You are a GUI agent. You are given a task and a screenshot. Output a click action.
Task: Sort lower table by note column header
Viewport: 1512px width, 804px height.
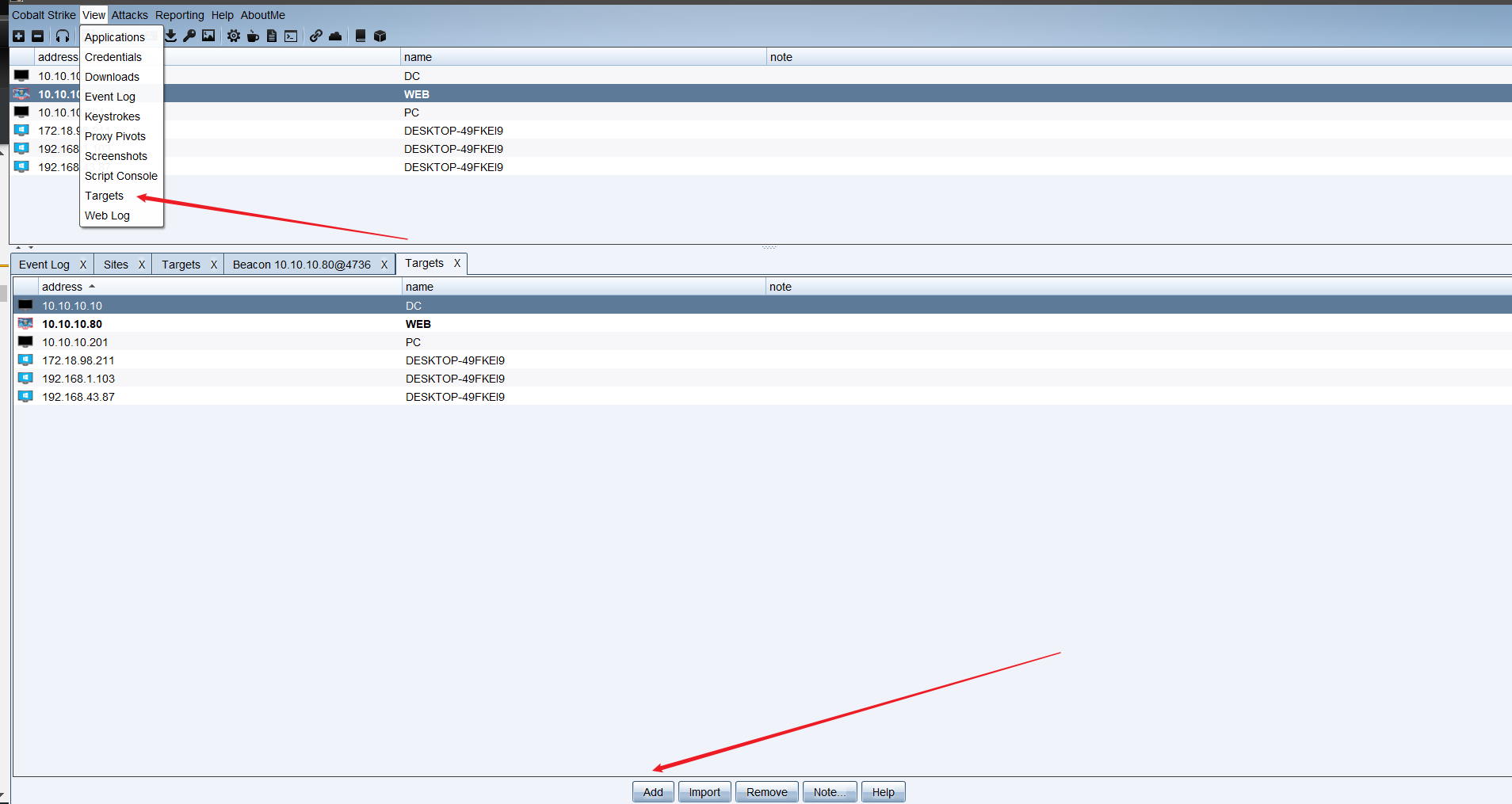1139,287
